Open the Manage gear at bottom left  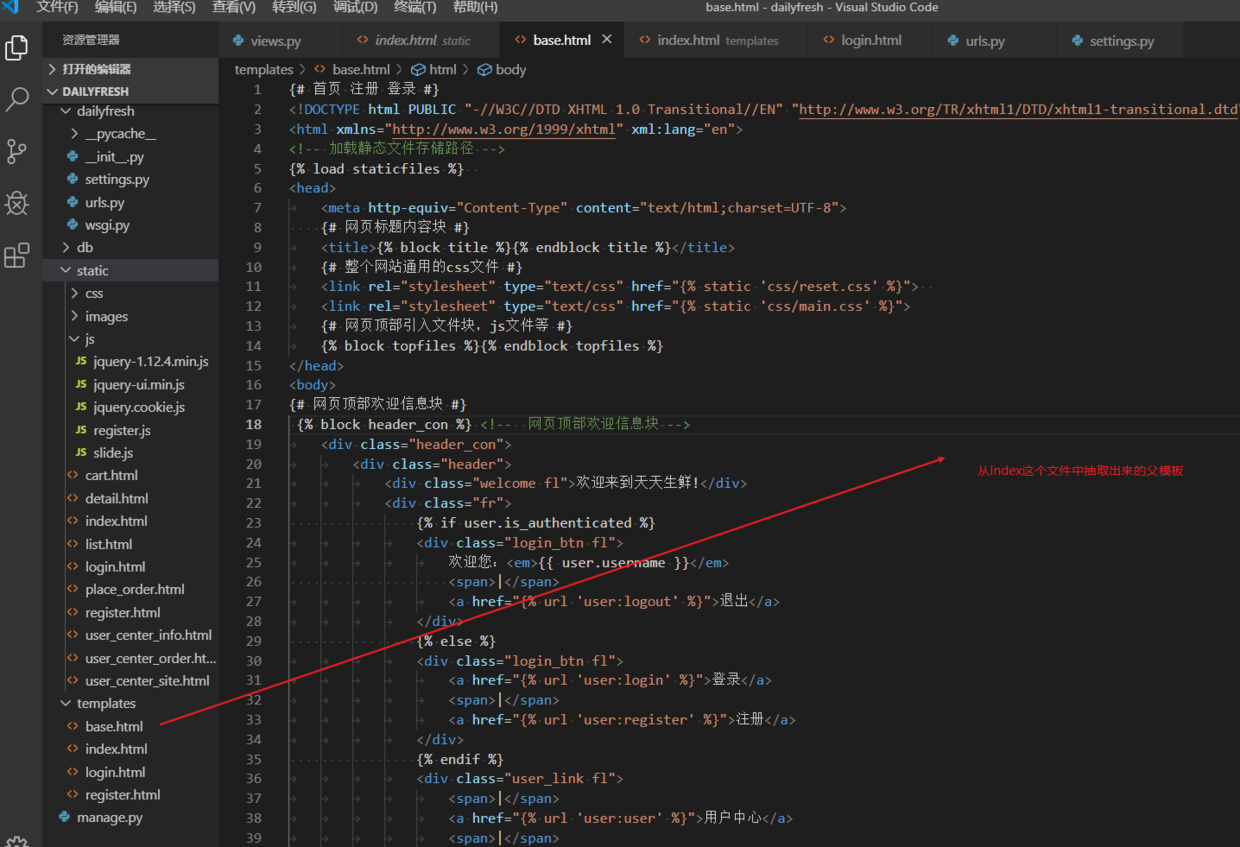point(17,842)
